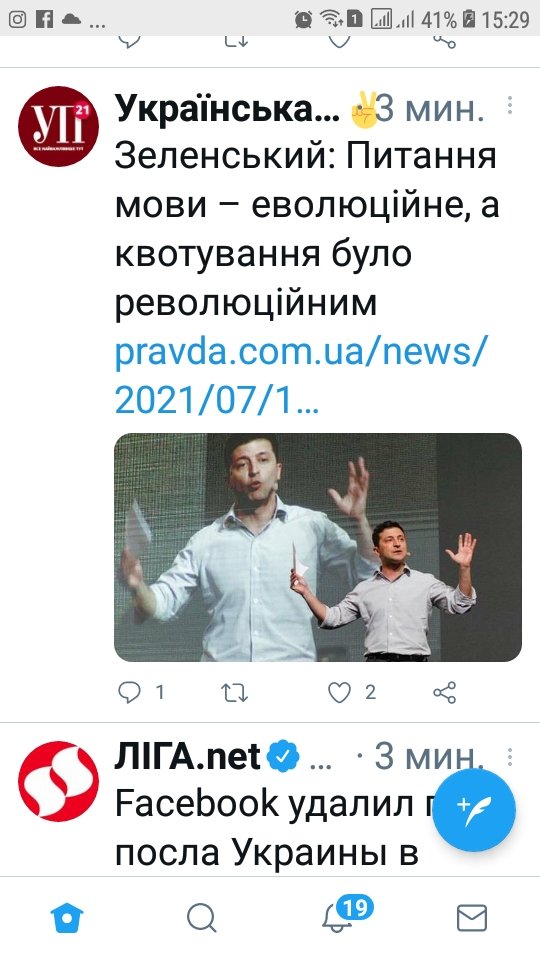Open the tweet options of Ukrainska Pravda
Viewport: 540px width, 960px height.
tap(509, 105)
